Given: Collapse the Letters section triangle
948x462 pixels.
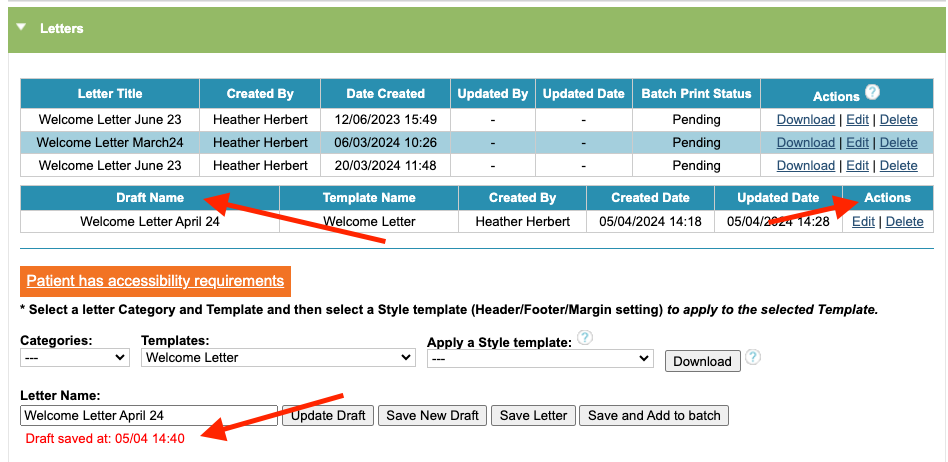Looking at the screenshot, I should point(21,28).
